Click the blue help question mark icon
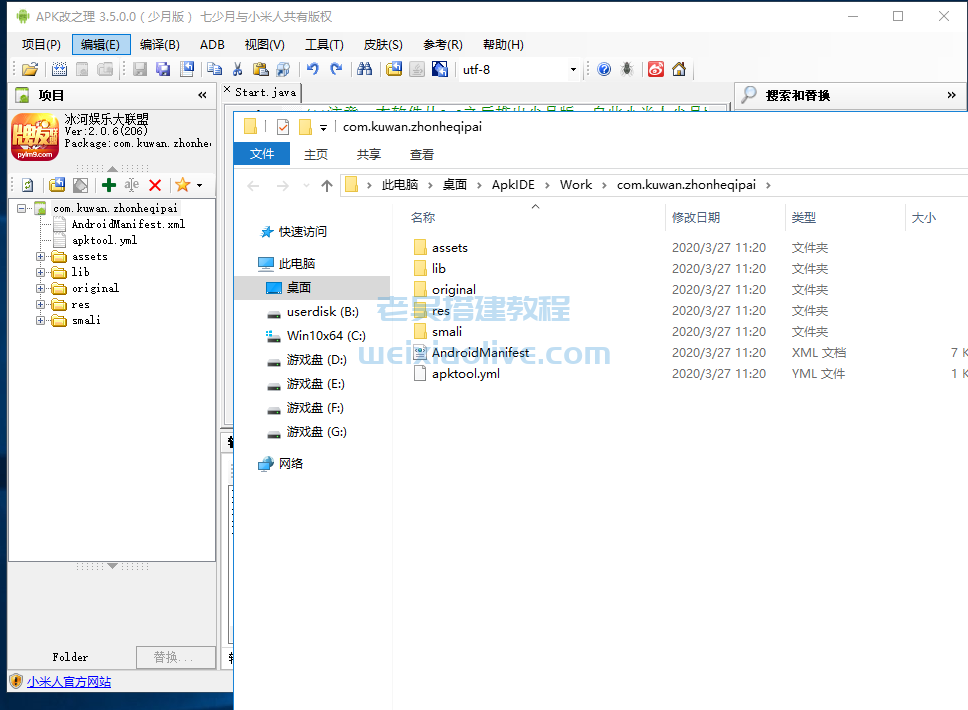 604,69
